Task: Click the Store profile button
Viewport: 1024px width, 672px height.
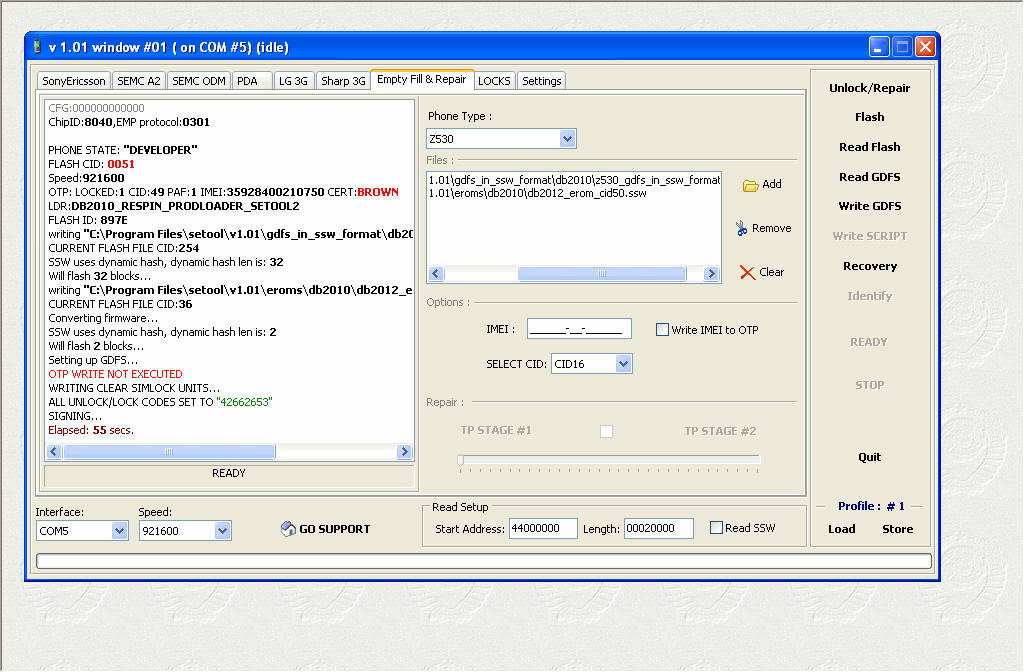Action: click(x=897, y=529)
